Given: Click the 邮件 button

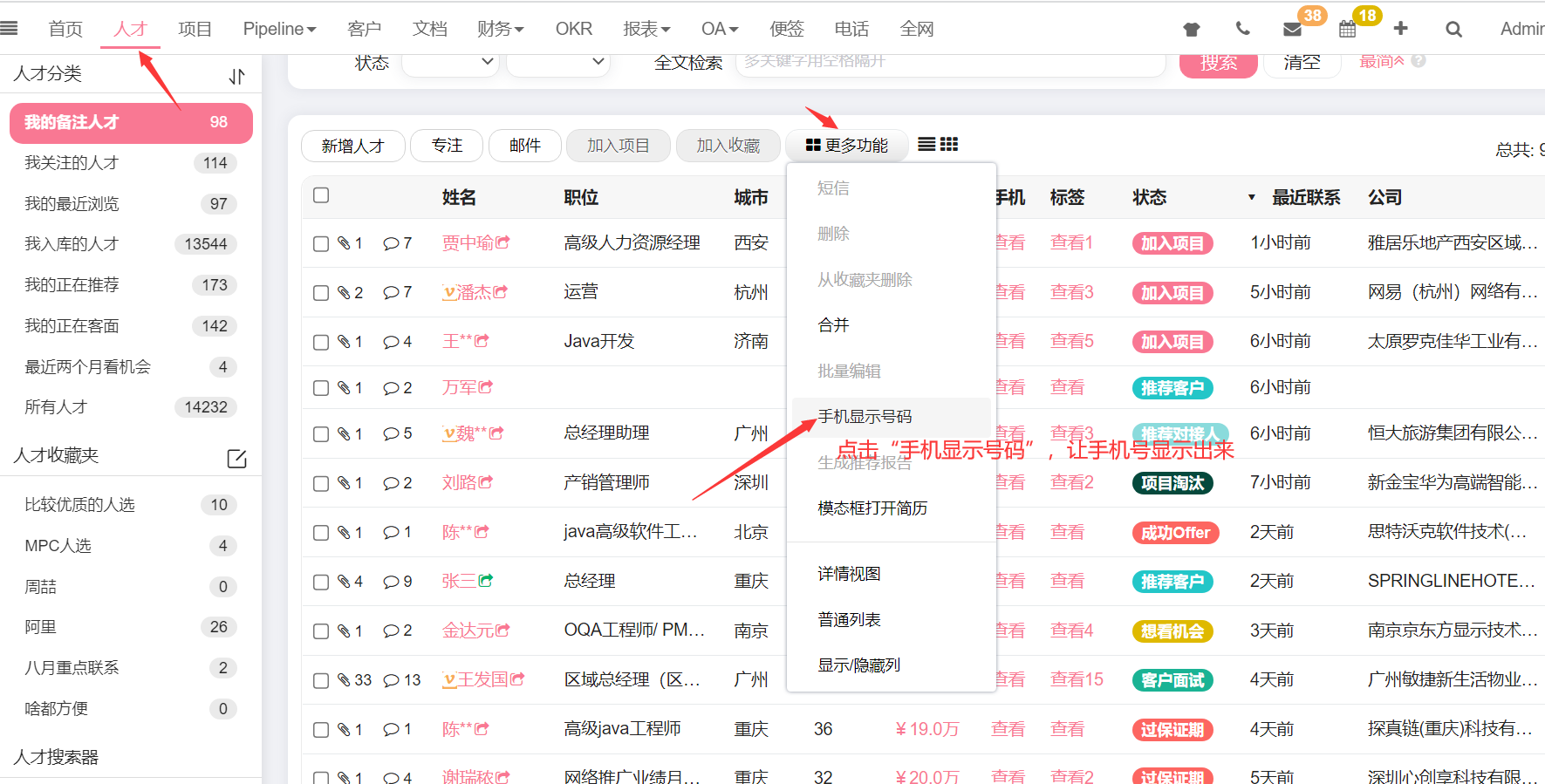Looking at the screenshot, I should [x=524, y=146].
